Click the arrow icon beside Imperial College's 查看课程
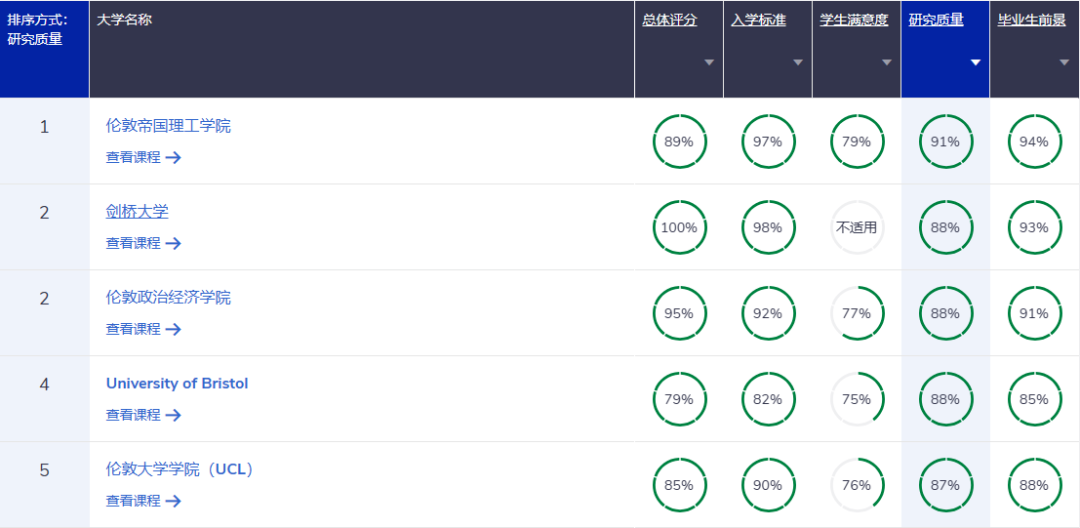 tap(173, 157)
